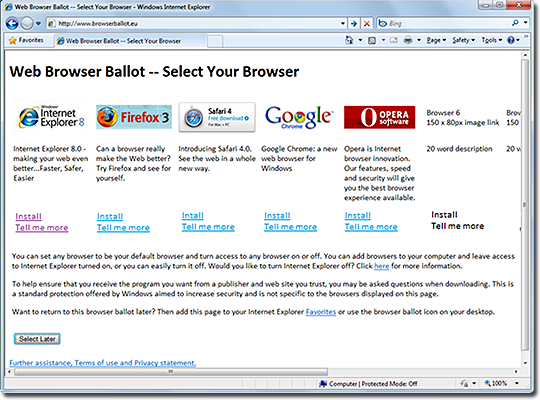This screenshot has width=540, height=400.
Task: Click the RSS feeds toolbar icon
Action: point(372,41)
